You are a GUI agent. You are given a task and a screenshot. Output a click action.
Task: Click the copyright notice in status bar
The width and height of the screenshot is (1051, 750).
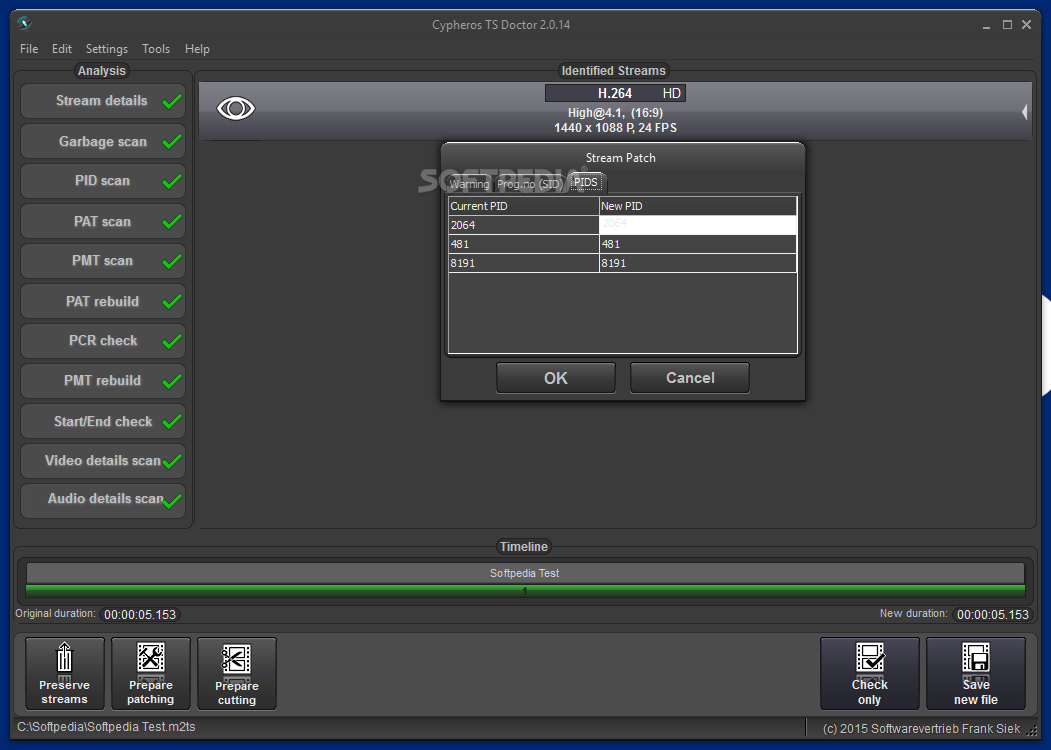point(921,729)
